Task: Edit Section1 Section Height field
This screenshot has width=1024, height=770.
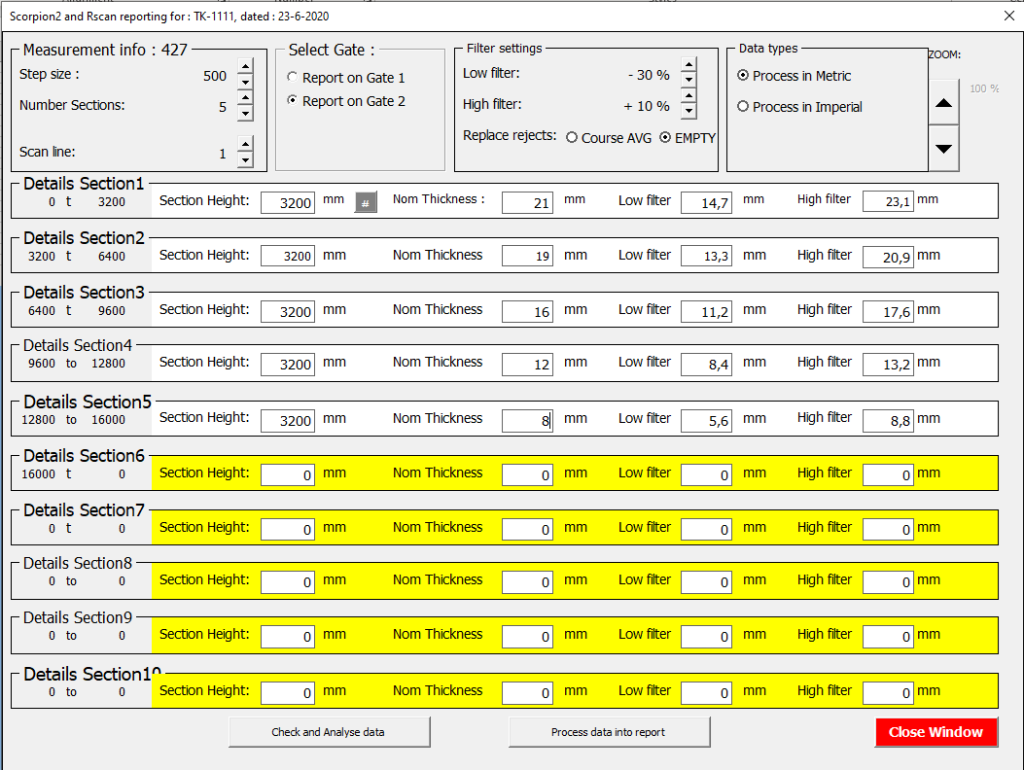Action: tap(287, 202)
